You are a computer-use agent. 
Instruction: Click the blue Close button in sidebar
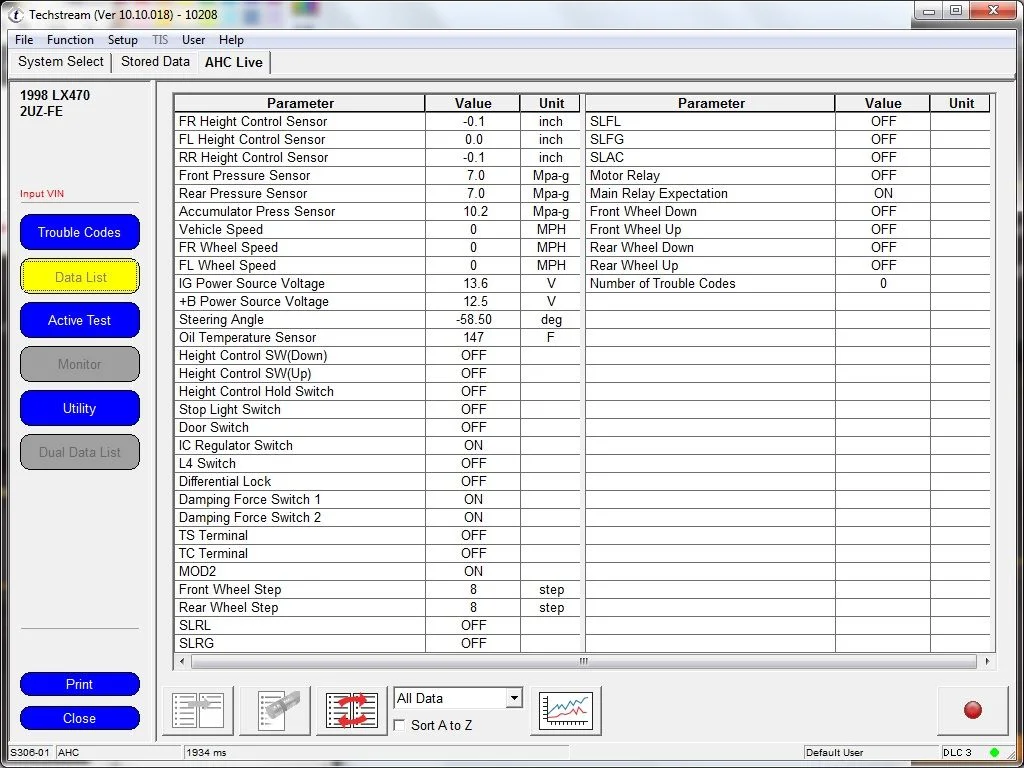80,718
